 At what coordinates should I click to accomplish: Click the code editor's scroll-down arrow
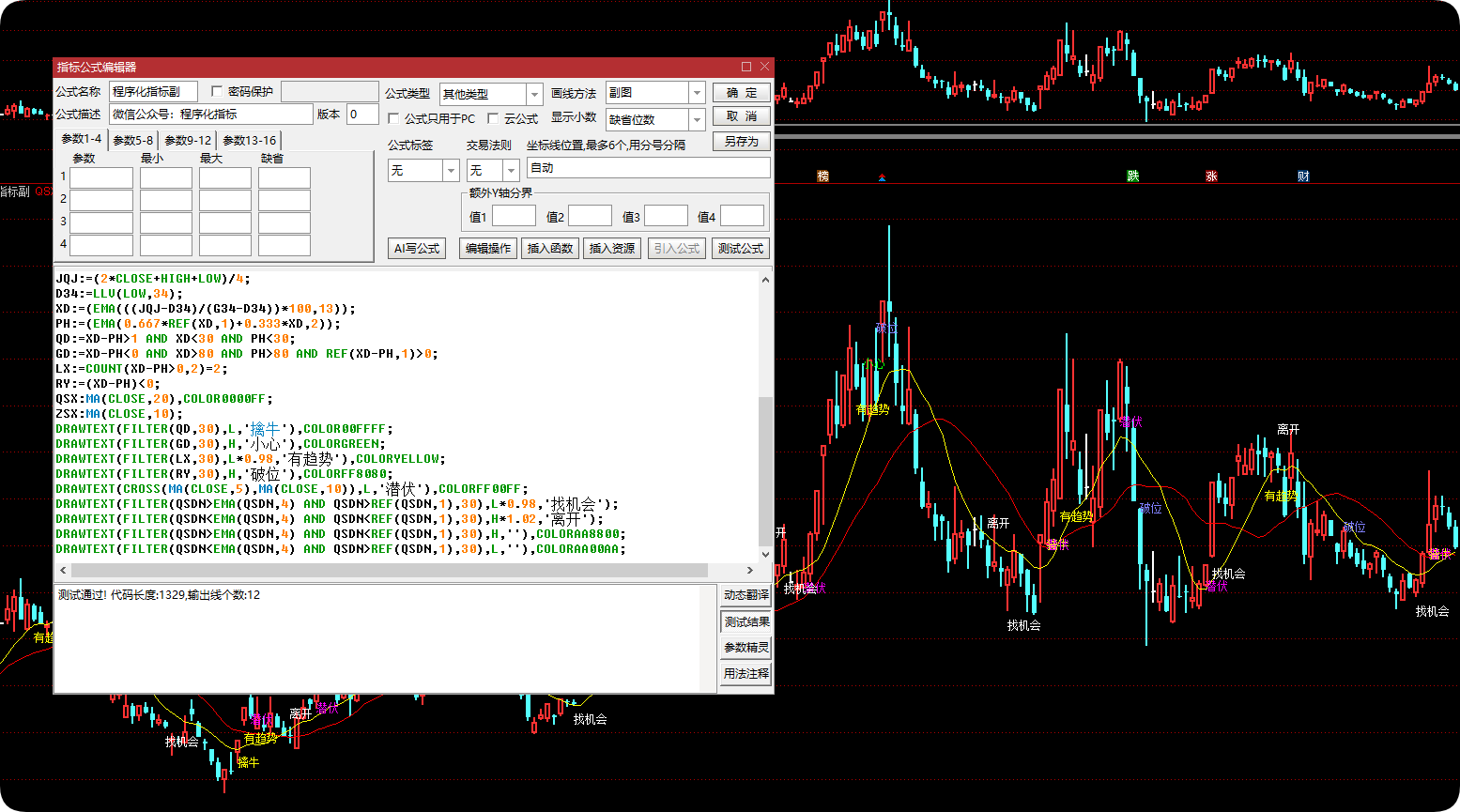pyautogui.click(x=765, y=554)
